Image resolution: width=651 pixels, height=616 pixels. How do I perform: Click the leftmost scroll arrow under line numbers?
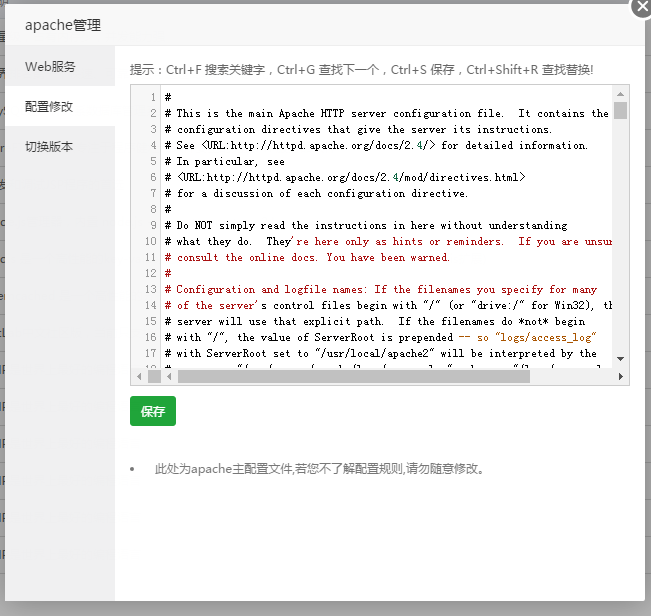click(139, 376)
